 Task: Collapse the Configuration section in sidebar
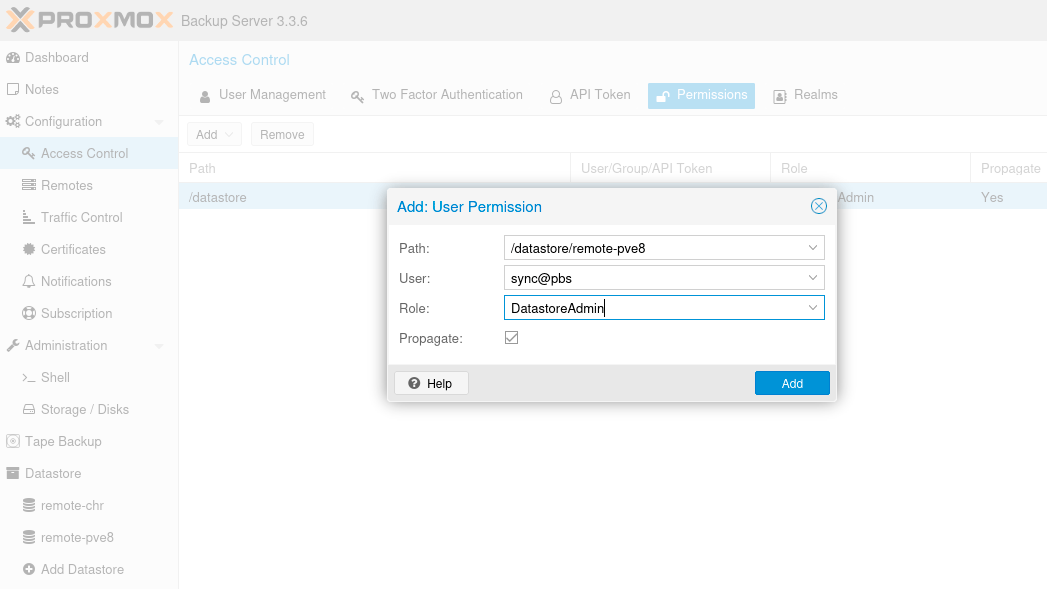158,122
